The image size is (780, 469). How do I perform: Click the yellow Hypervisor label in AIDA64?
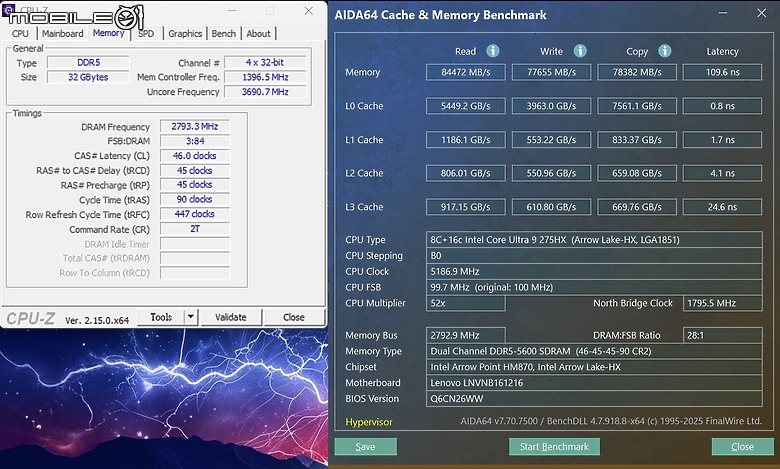[x=369, y=422]
